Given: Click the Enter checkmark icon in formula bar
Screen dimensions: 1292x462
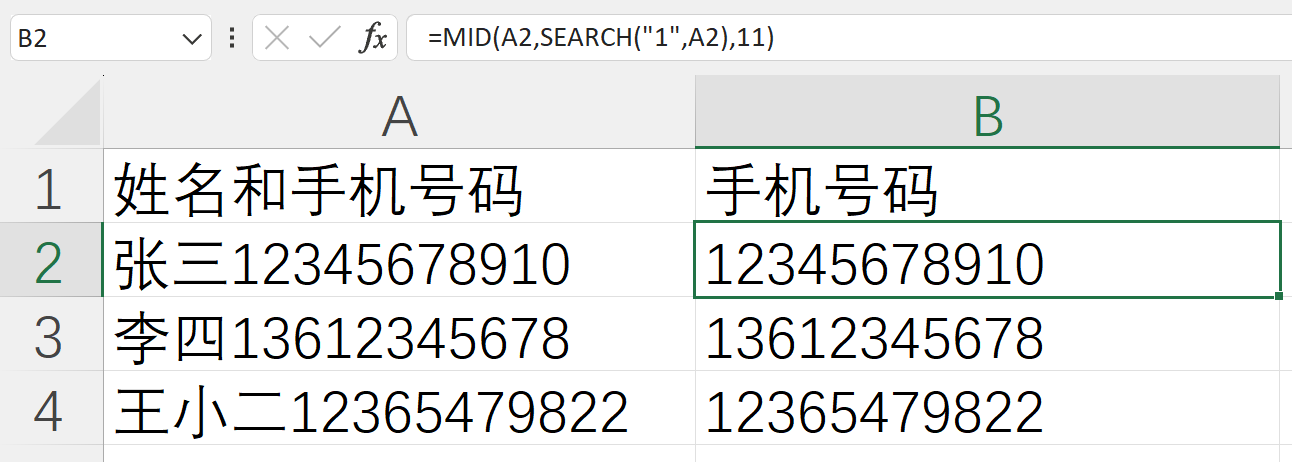Looking at the screenshot, I should tap(324, 39).
